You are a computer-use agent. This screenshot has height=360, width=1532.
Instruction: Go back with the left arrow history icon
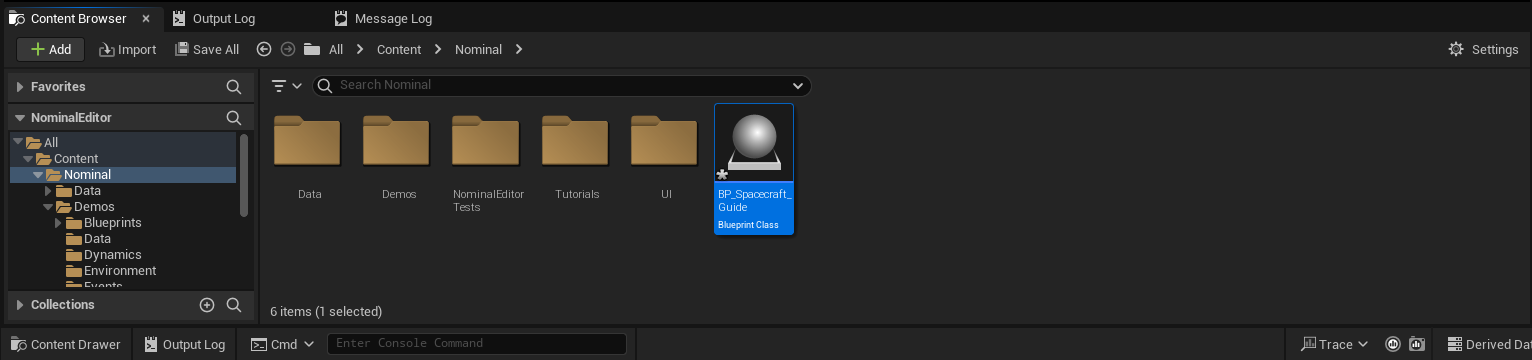[264, 49]
